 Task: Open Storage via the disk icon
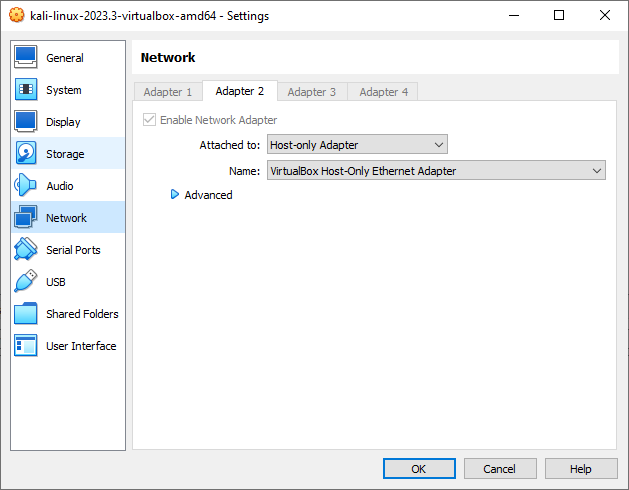pos(26,153)
